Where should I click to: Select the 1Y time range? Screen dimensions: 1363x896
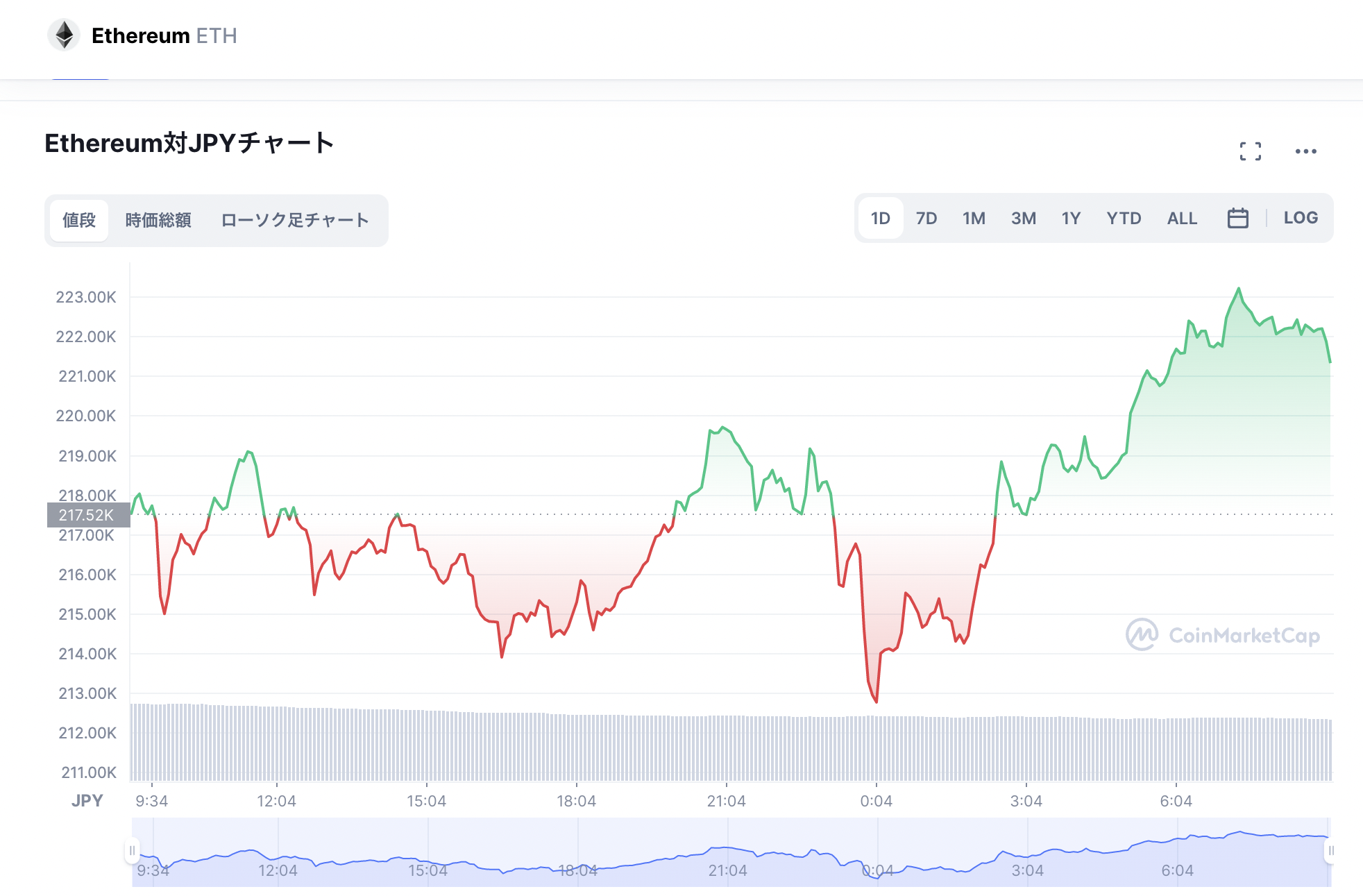(1071, 218)
